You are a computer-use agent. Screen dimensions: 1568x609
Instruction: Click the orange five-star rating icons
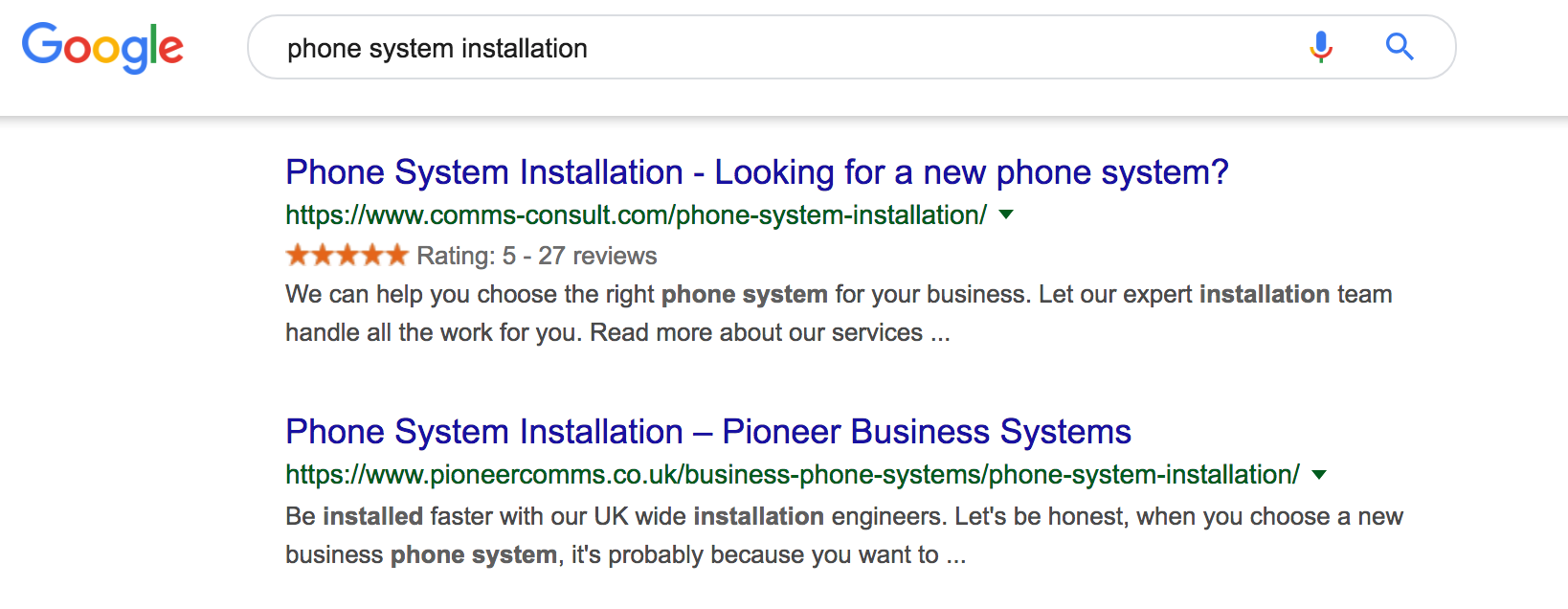[347, 256]
